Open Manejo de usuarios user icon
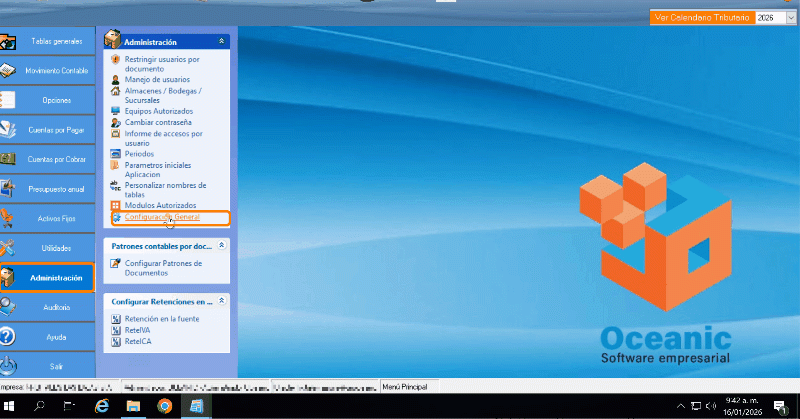 (x=116, y=78)
